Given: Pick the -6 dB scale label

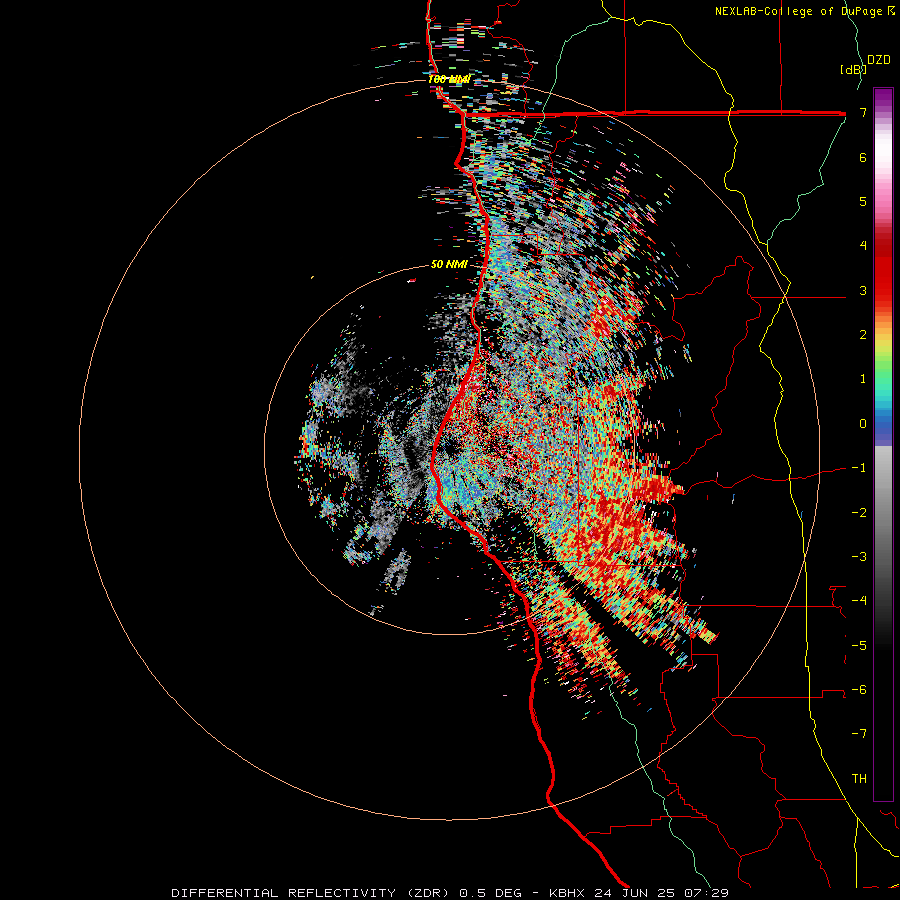Looking at the screenshot, I should 859,690.
